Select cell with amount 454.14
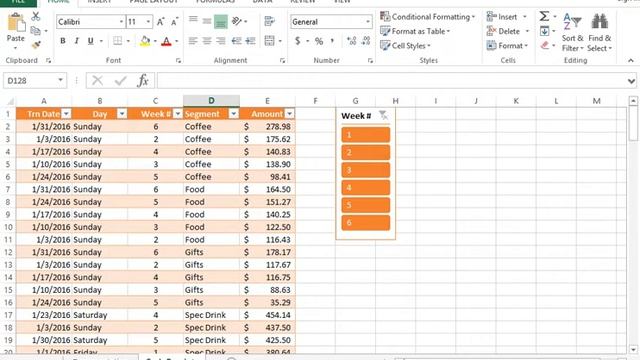This screenshot has height=360, width=640. (267, 315)
